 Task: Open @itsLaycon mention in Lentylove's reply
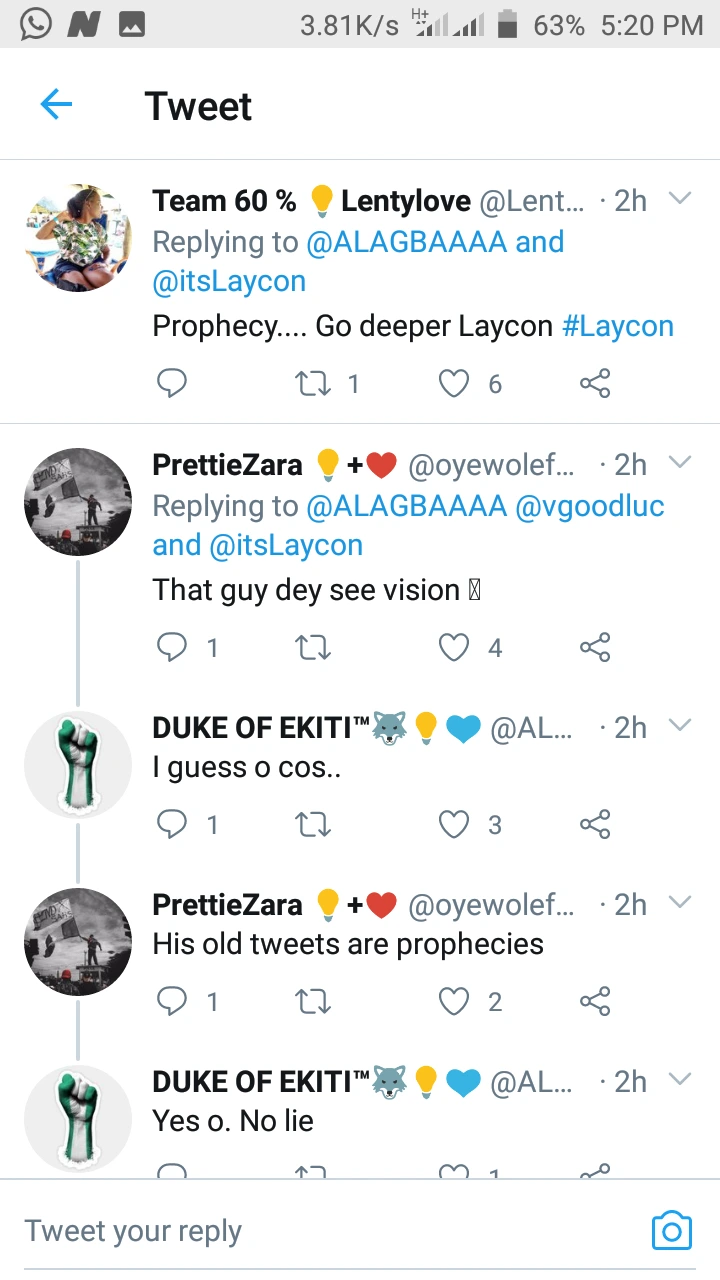point(229,282)
